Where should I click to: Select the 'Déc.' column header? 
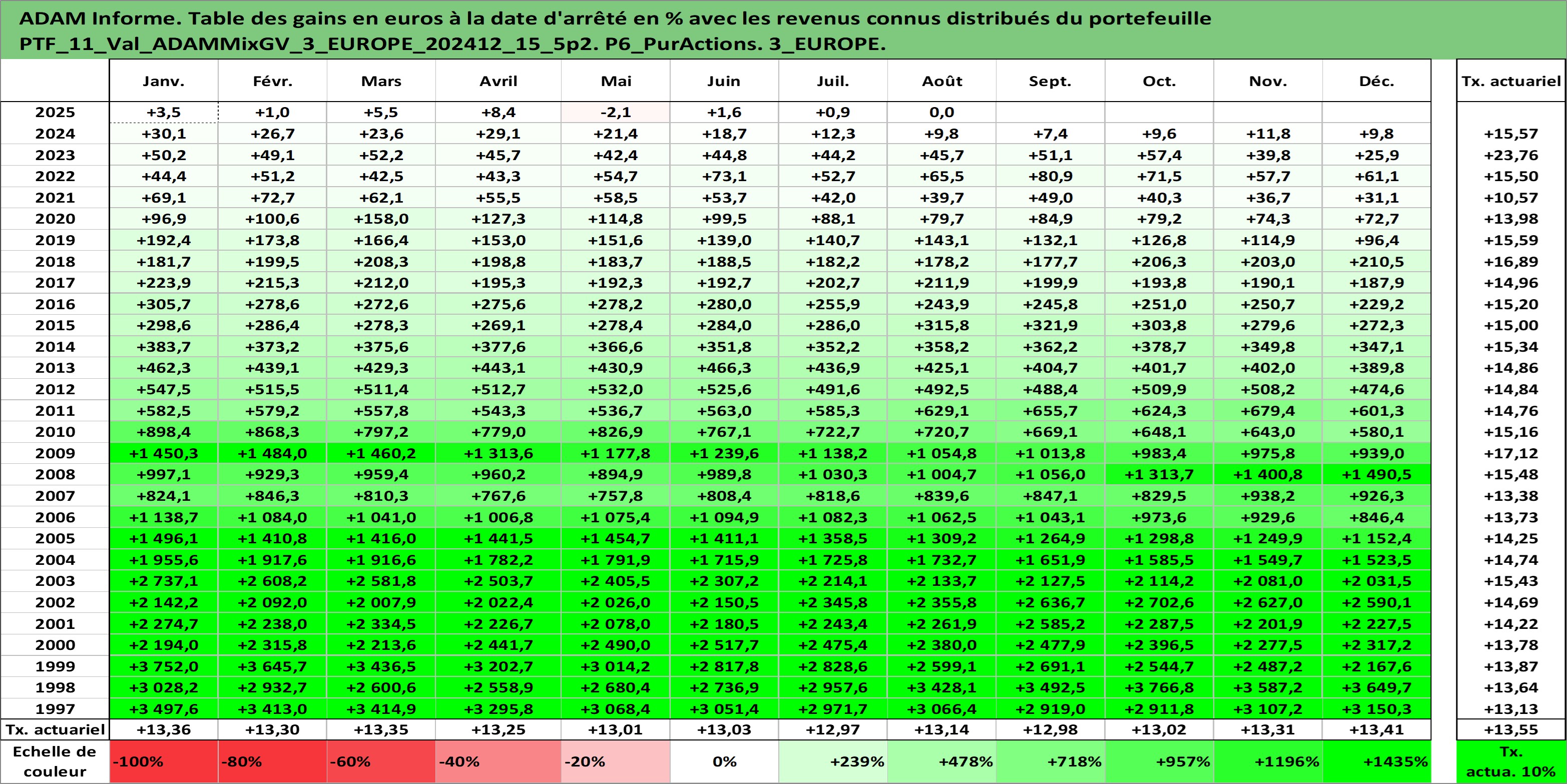(1377, 81)
